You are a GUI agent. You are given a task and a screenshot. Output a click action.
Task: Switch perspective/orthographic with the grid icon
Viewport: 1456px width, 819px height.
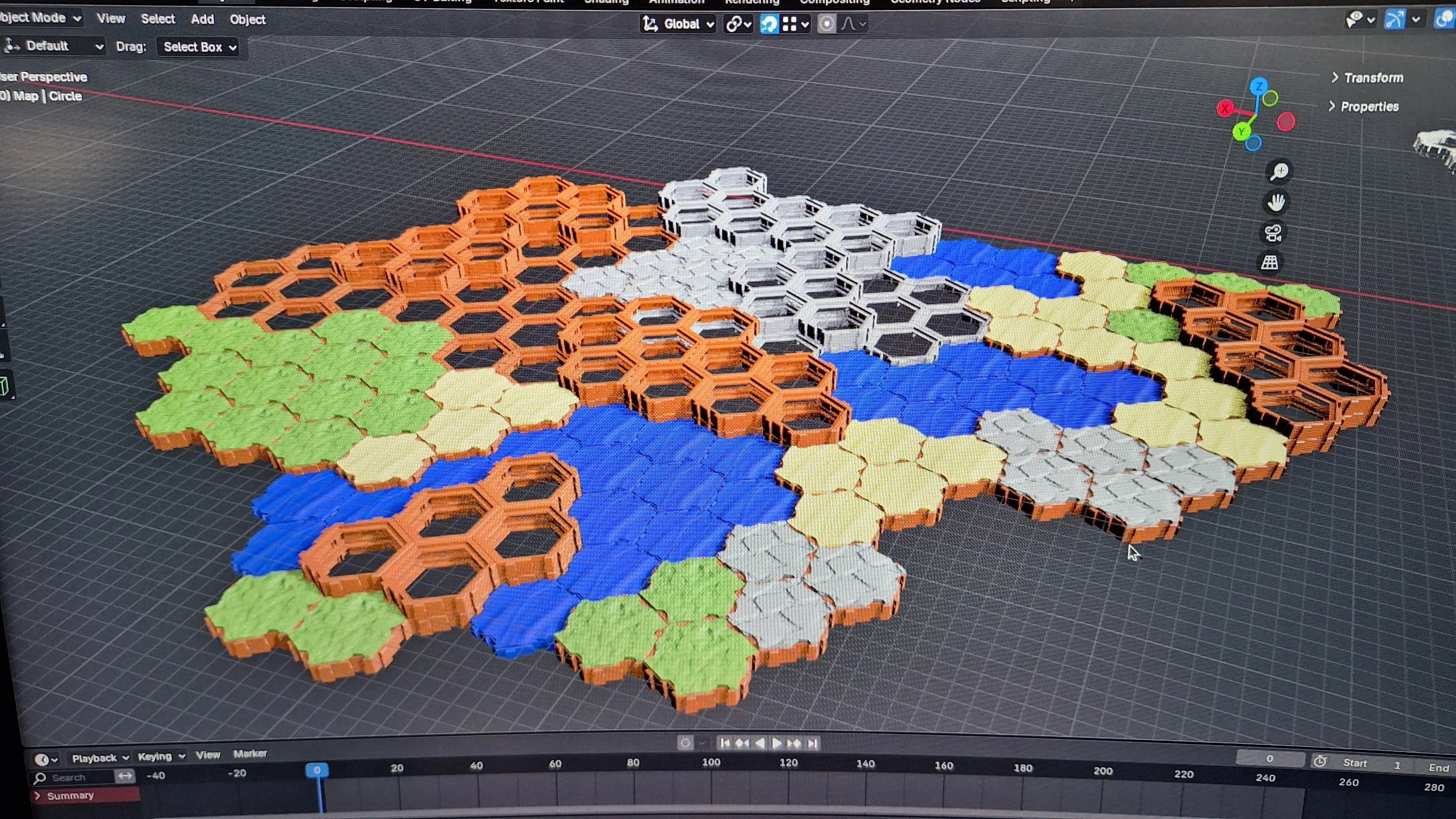coord(1270,263)
